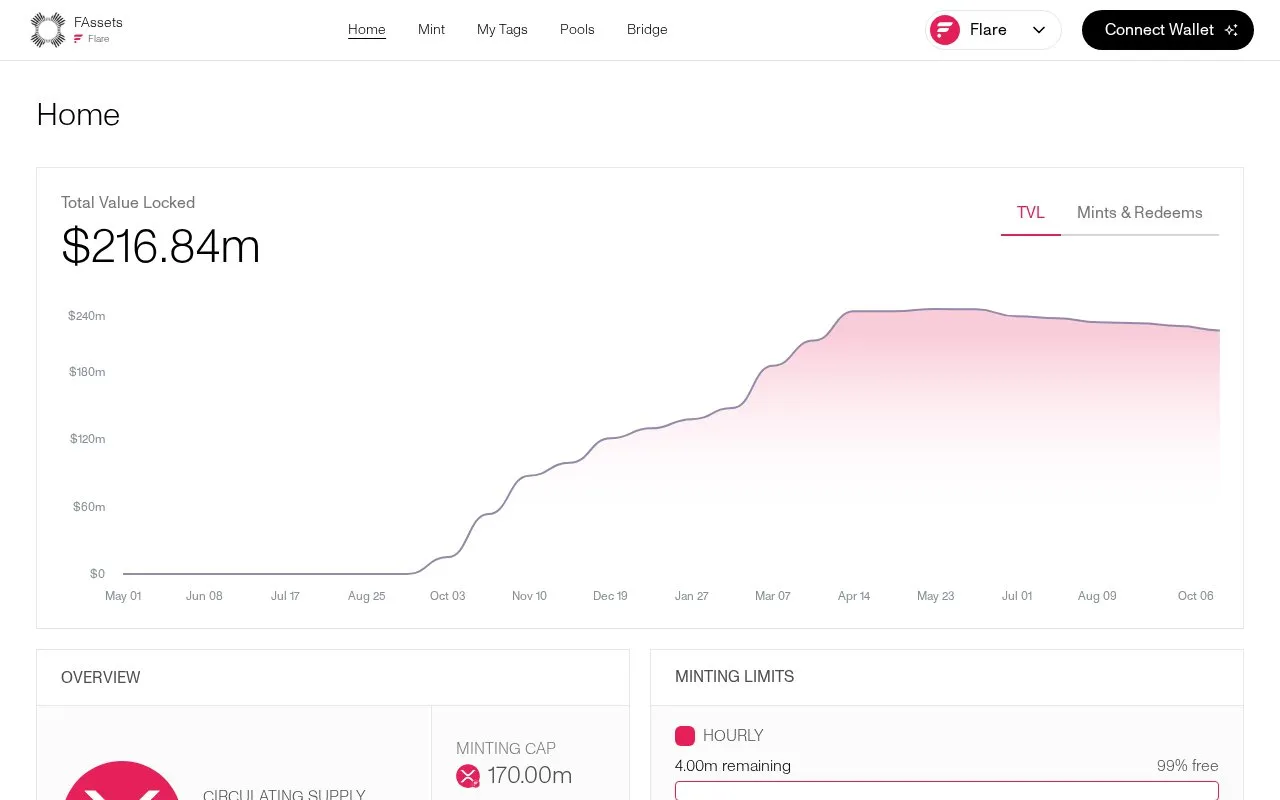This screenshot has width=1280, height=800.
Task: Click the pink HOURLY legend swatch
Action: [x=685, y=736]
